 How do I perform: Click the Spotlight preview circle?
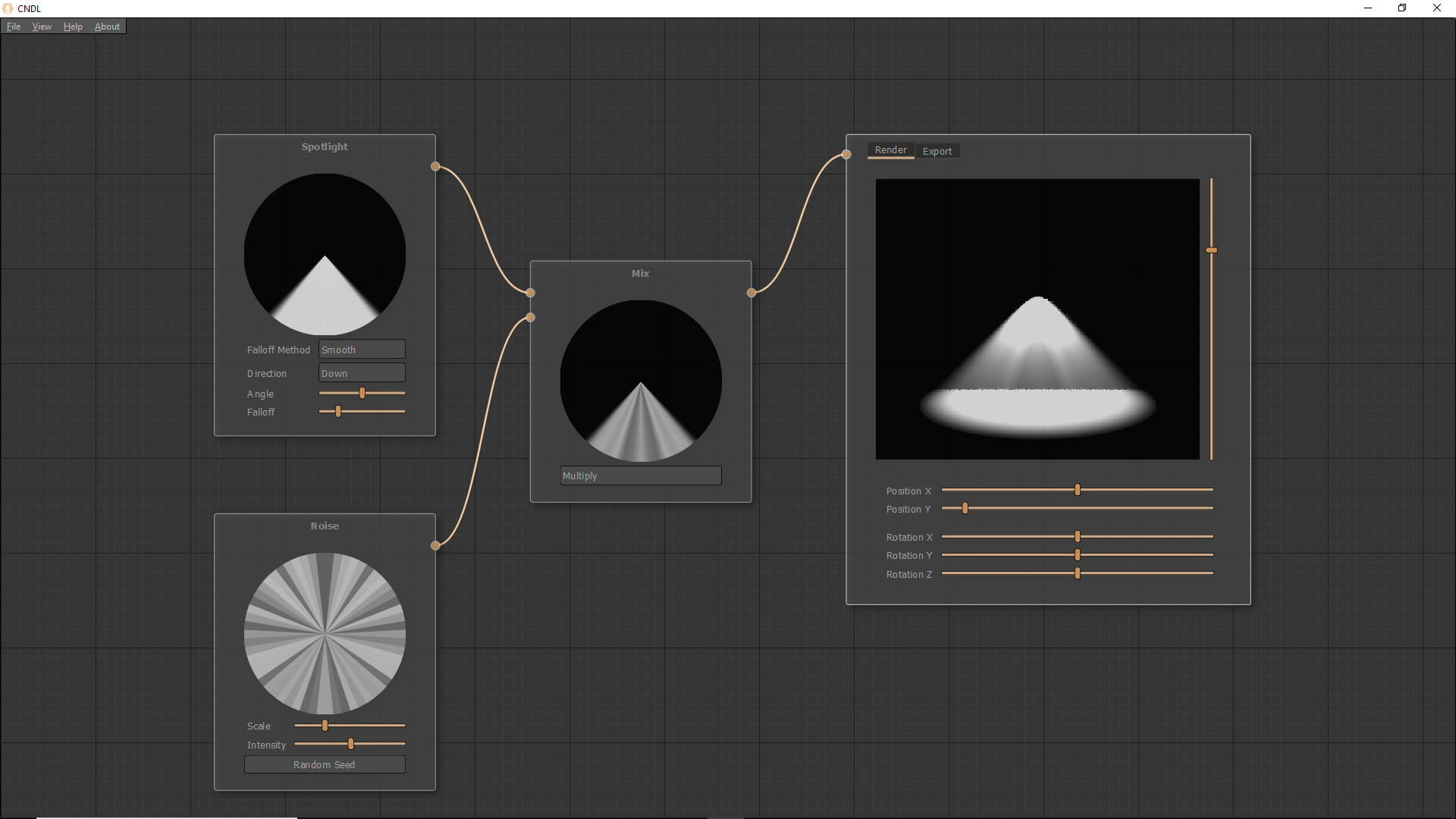tap(324, 253)
